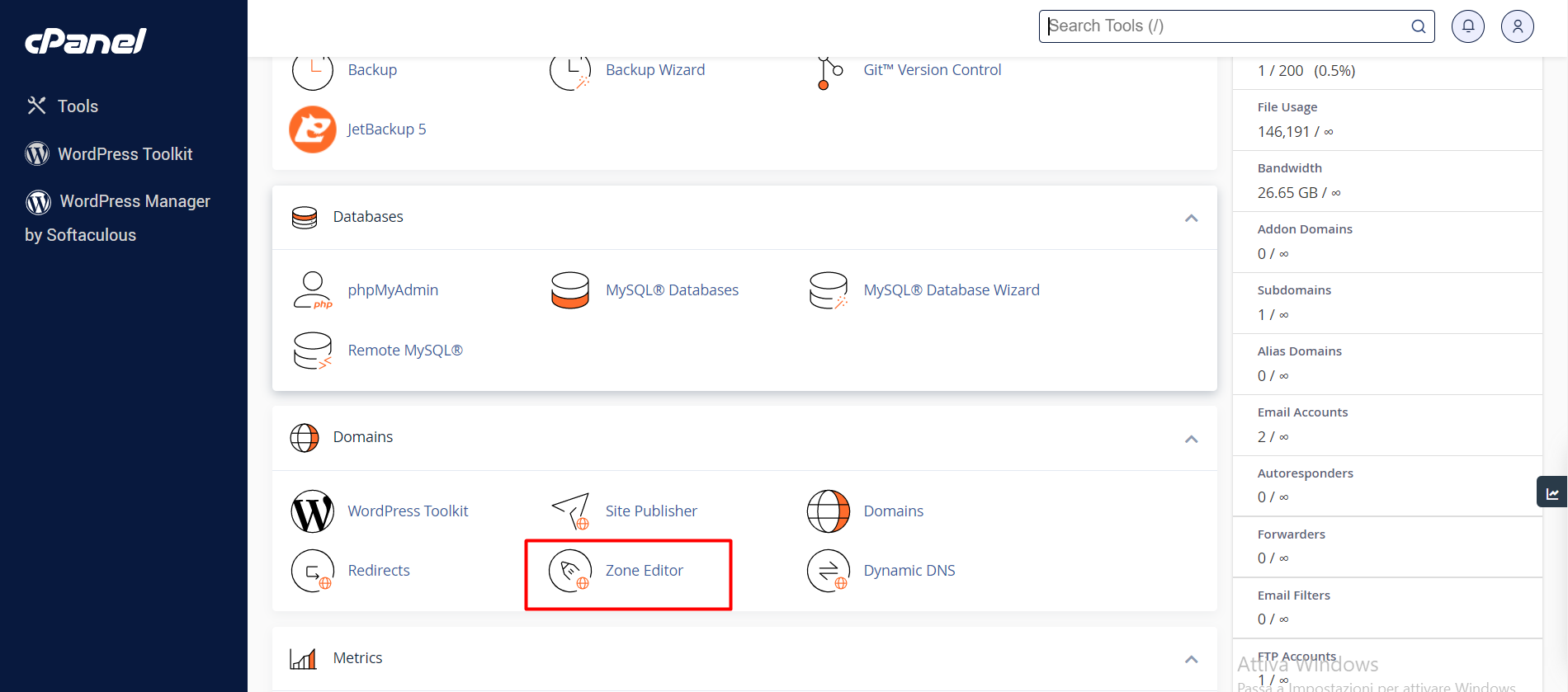Open the notifications bell icon
Viewport: 1568px width, 692px height.
[1467, 26]
